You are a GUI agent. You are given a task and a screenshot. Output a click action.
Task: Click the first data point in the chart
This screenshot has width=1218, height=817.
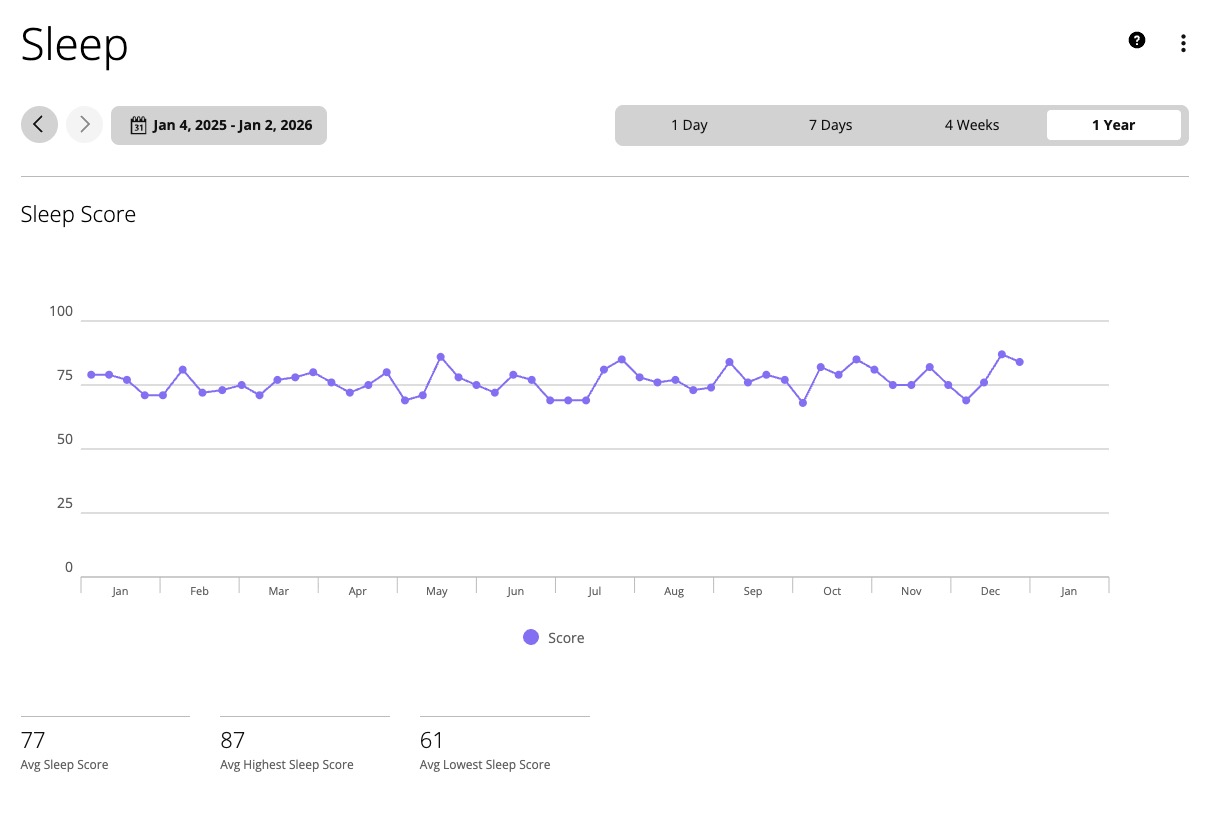tap(91, 375)
